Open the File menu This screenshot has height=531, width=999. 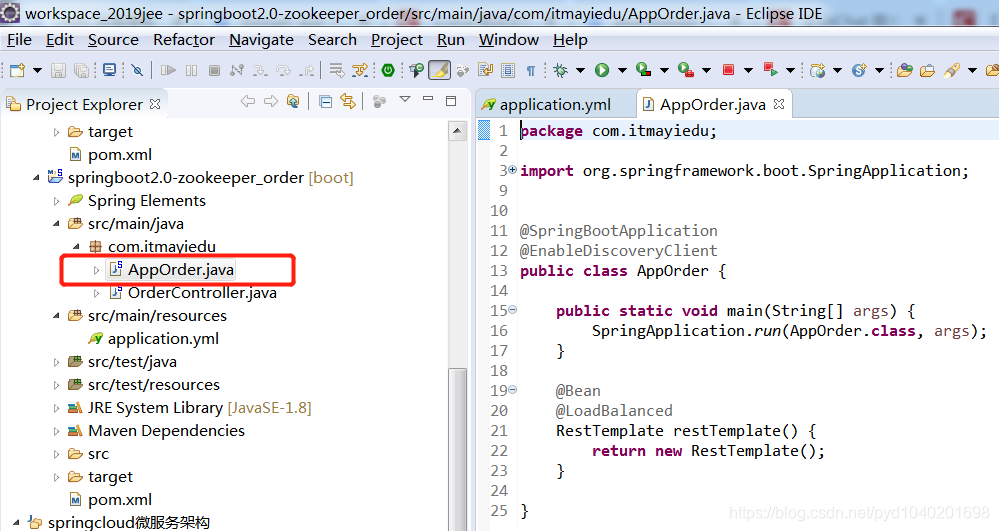[20, 40]
